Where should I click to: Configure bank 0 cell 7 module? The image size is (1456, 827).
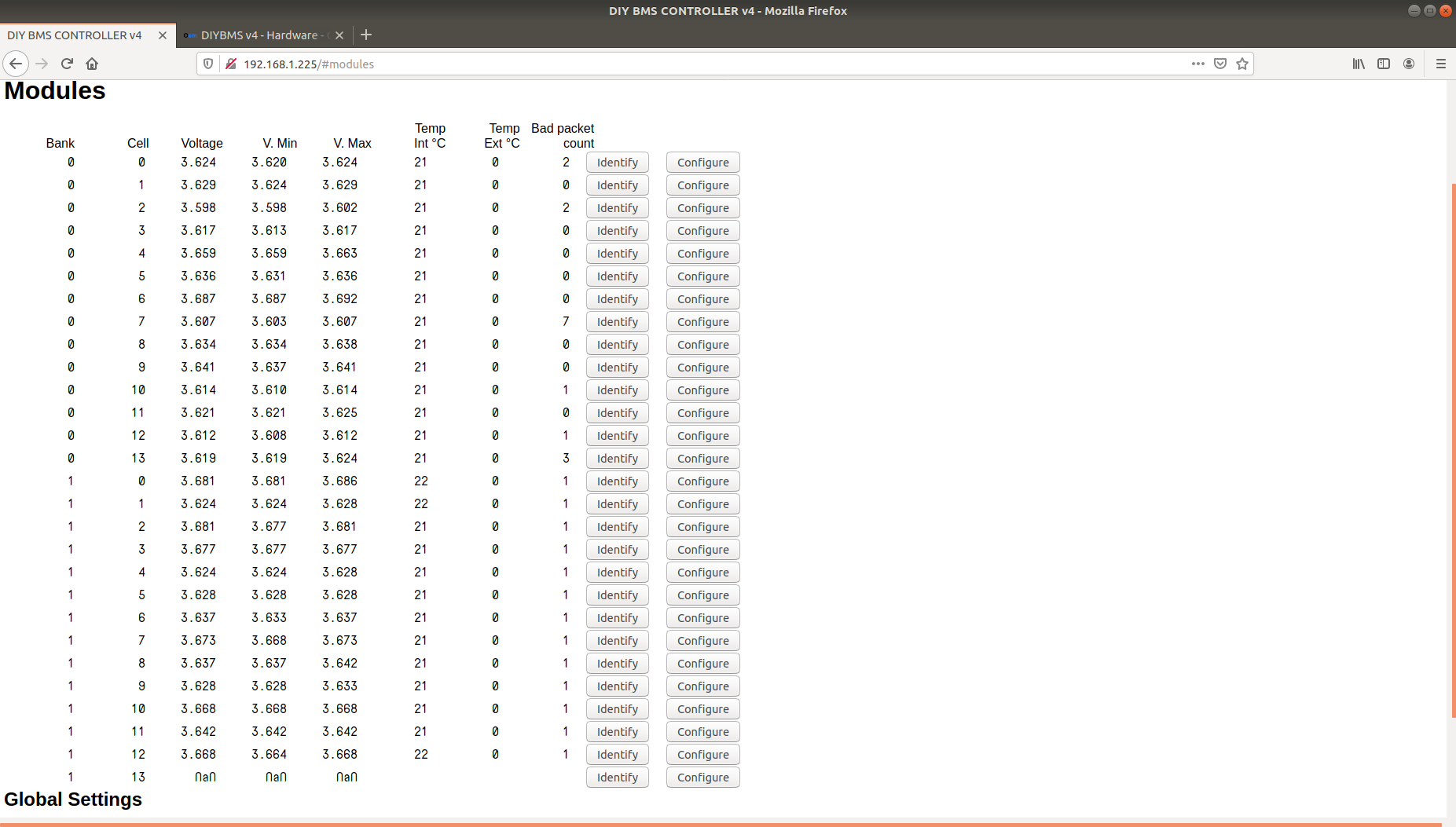(x=702, y=322)
